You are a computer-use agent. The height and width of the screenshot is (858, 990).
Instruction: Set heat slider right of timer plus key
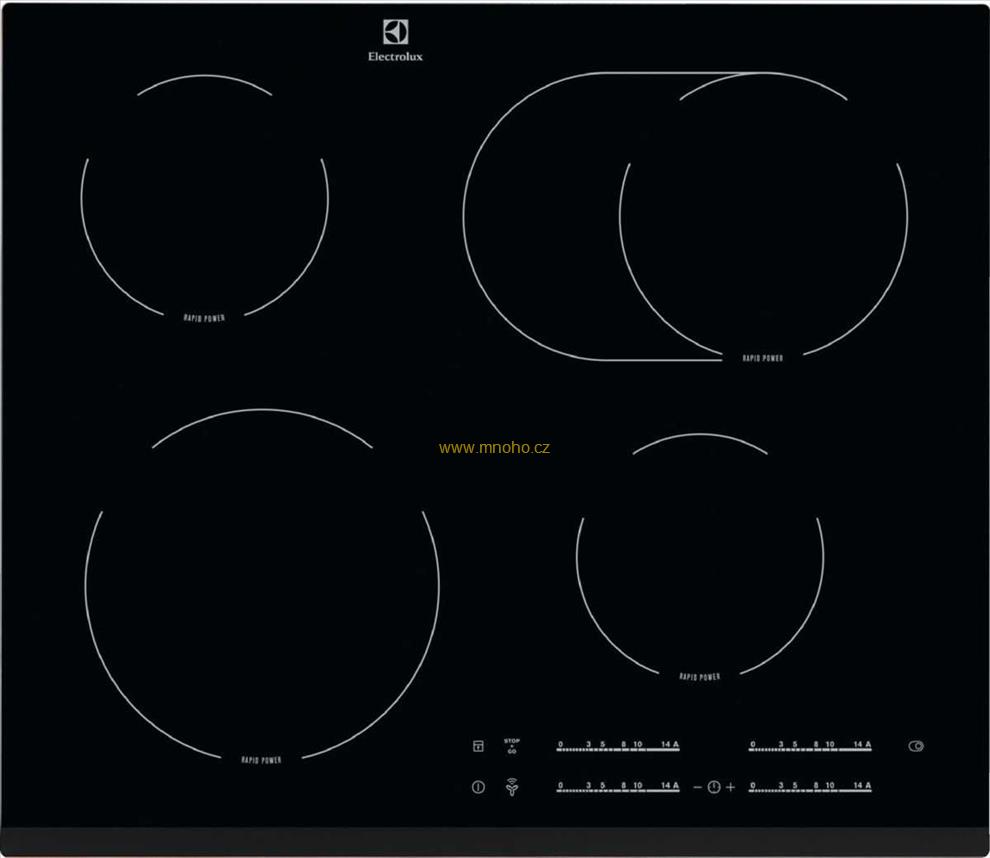[810, 787]
